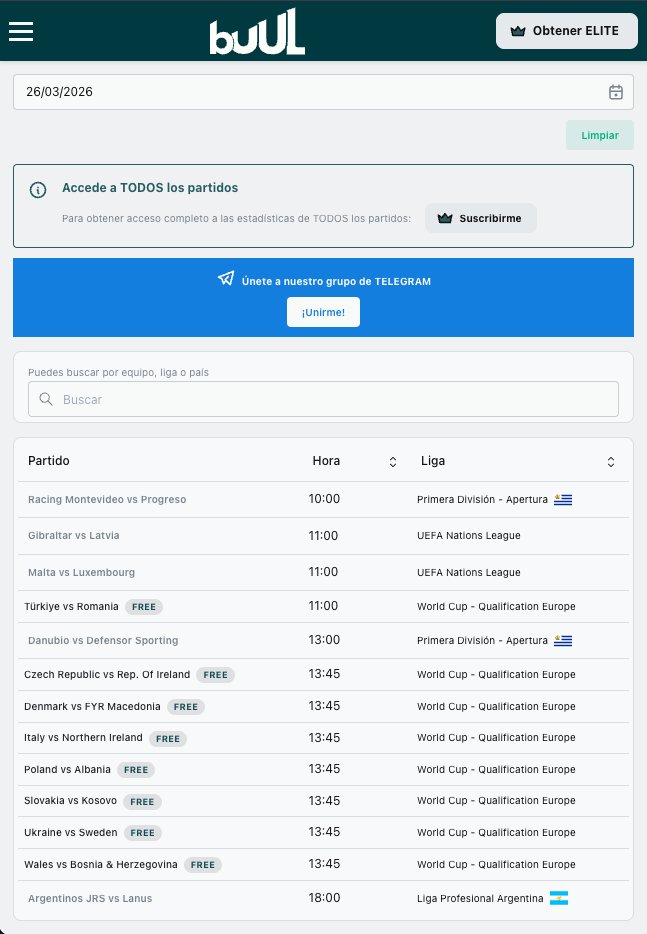Open Ukraine vs Sweden match
The width and height of the screenshot is (647, 934).
pyautogui.click(x=71, y=832)
